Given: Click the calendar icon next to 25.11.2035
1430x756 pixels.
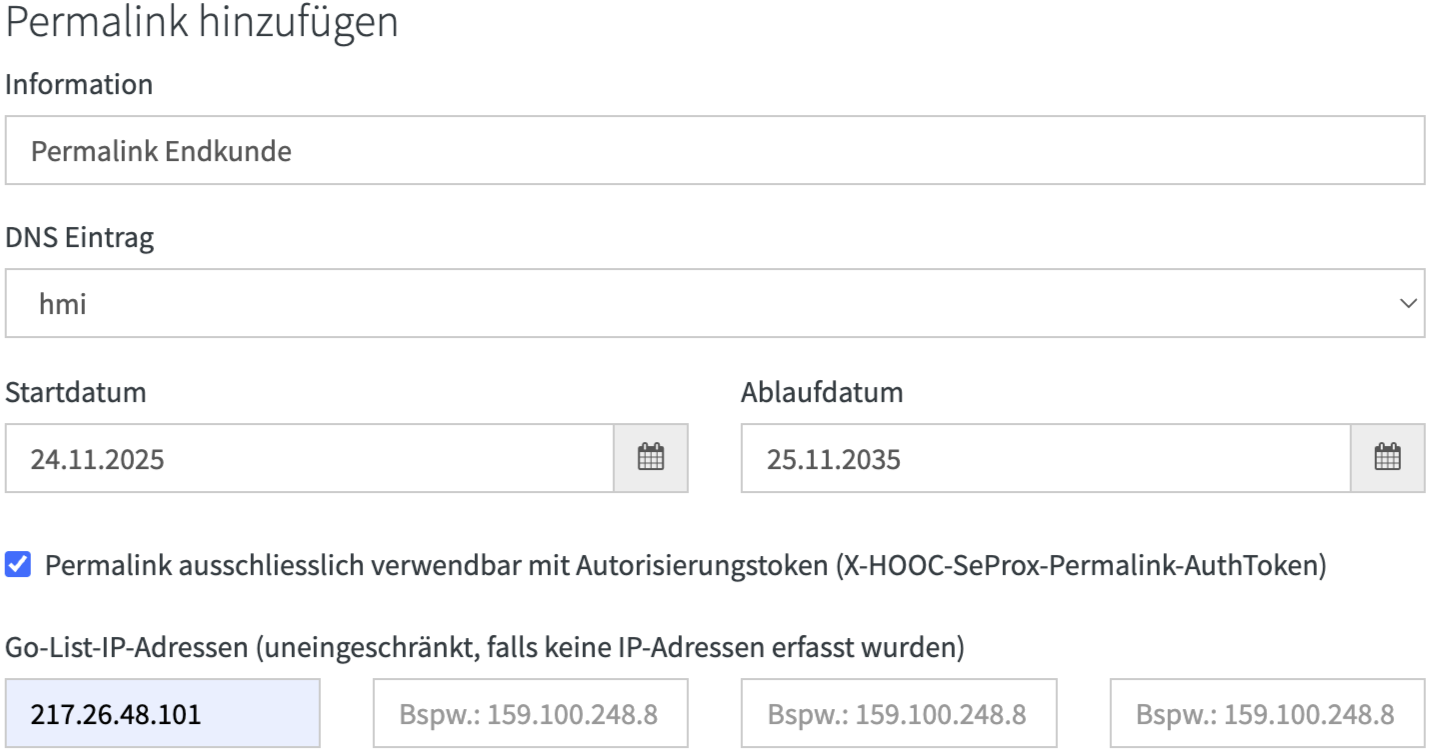Looking at the screenshot, I should [x=1388, y=458].
